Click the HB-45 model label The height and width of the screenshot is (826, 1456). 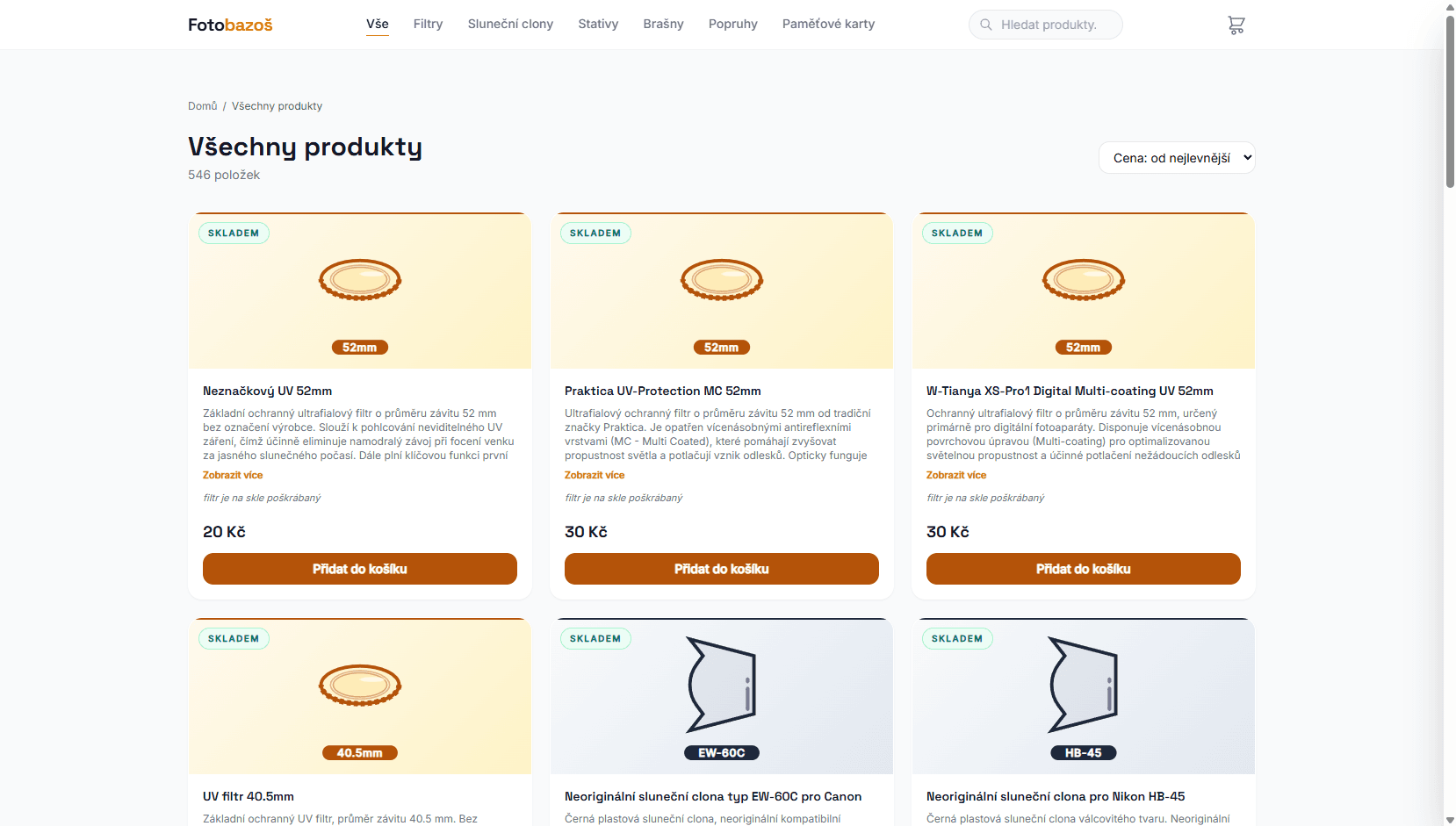1084,753
